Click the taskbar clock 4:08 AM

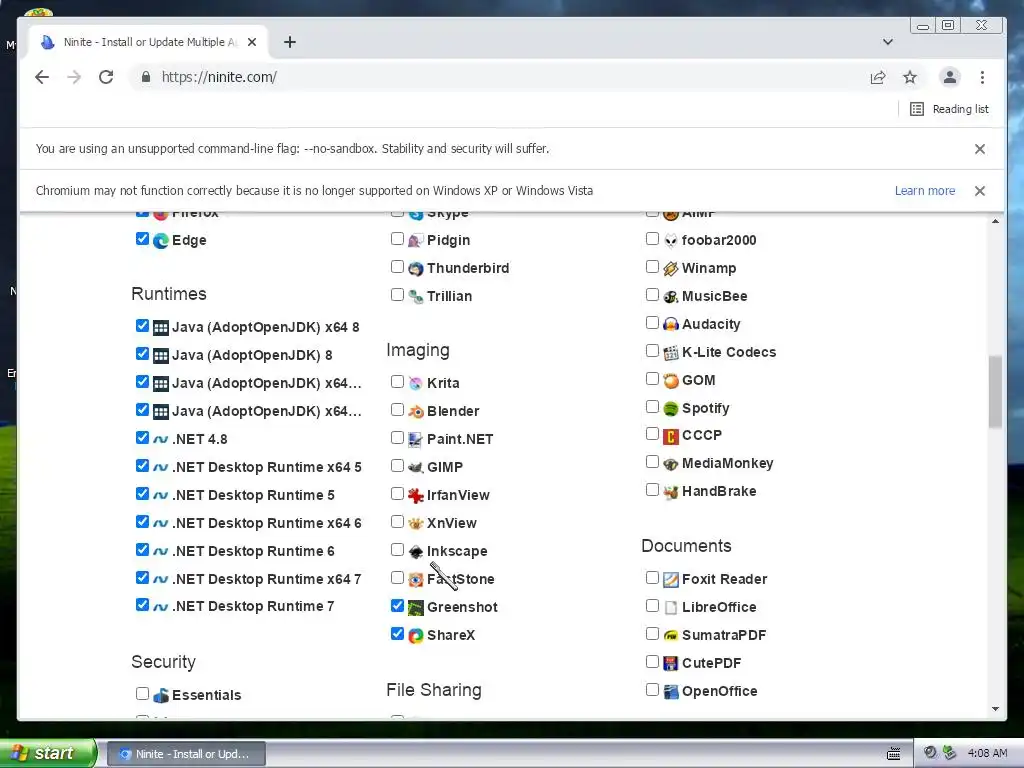pyautogui.click(x=987, y=753)
